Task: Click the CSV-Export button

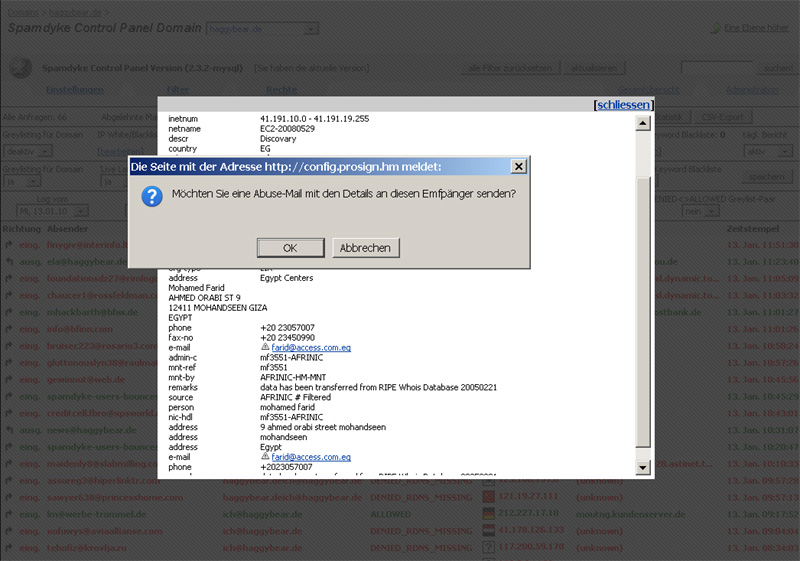Action: [x=722, y=117]
